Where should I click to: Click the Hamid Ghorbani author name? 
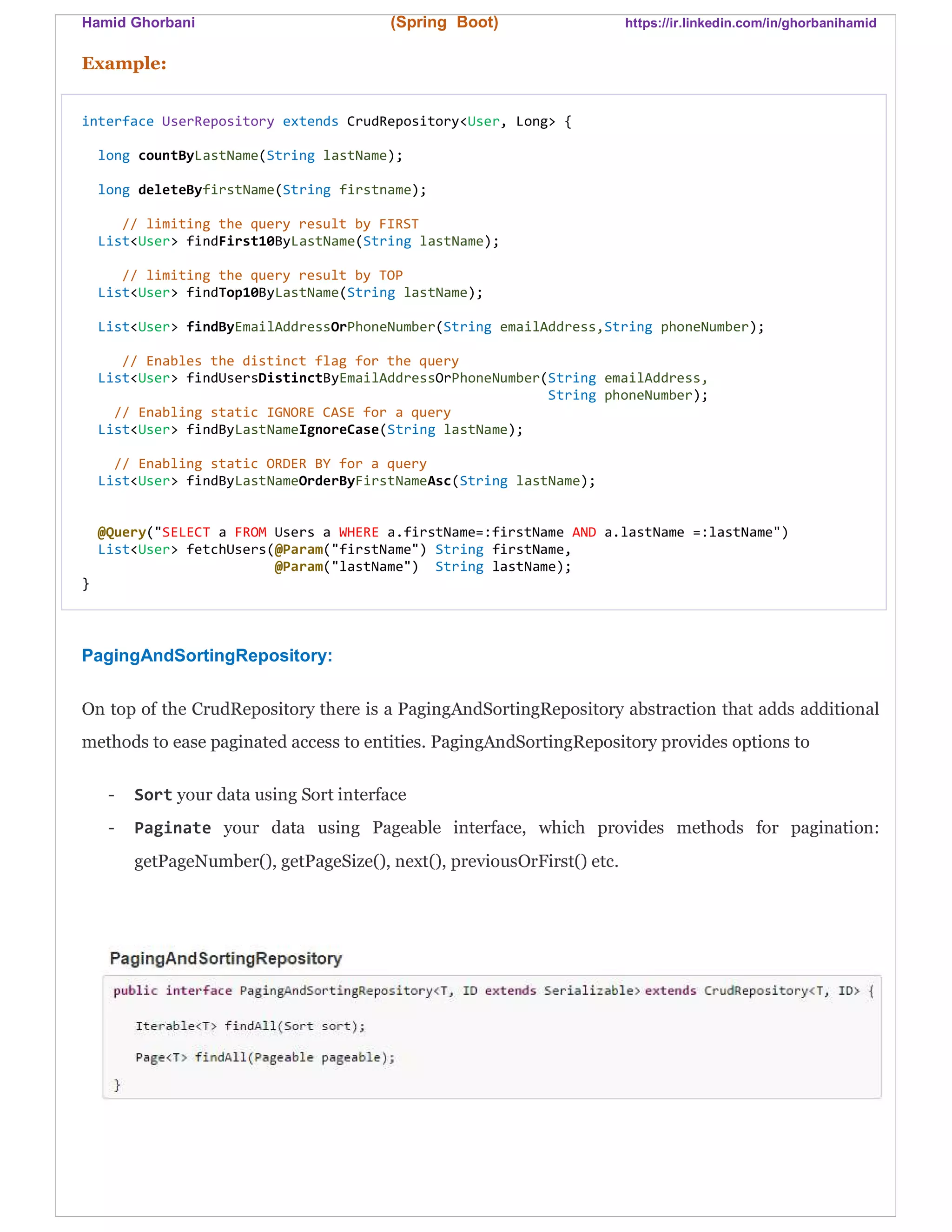[138, 23]
